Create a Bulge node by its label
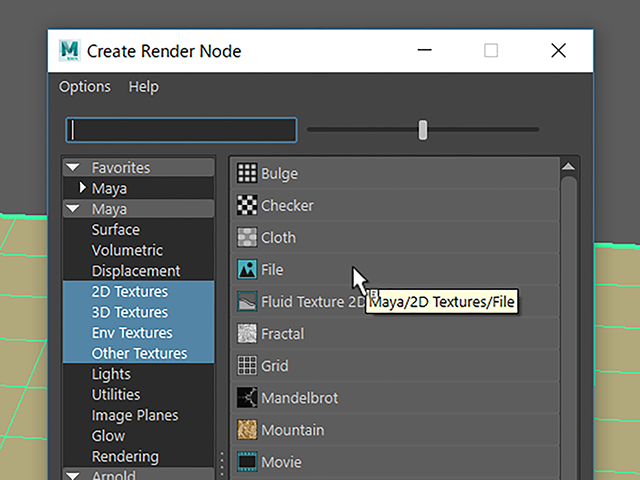The height and width of the screenshot is (480, 640). coord(279,174)
